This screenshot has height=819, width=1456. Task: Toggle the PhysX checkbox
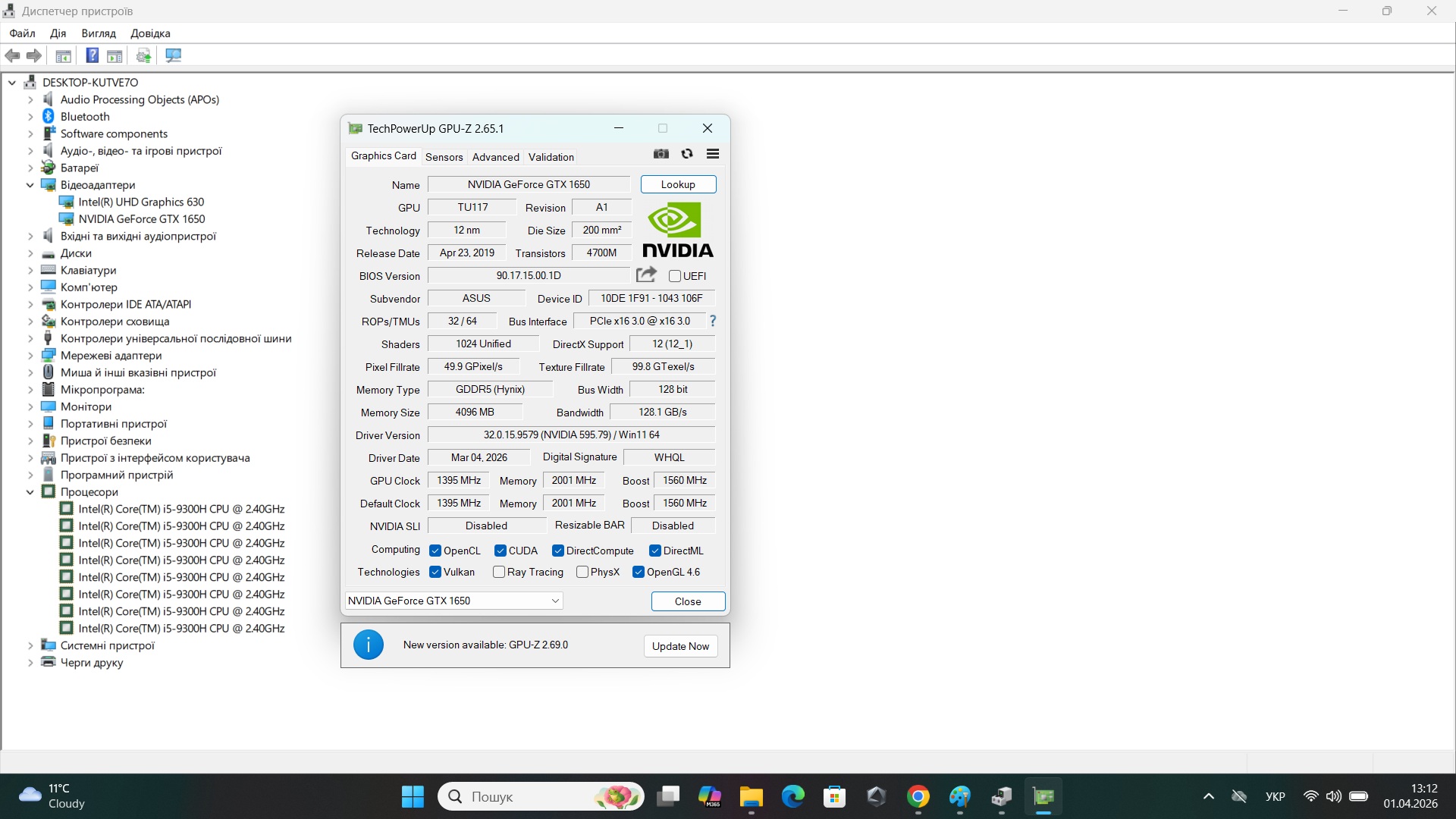[582, 572]
